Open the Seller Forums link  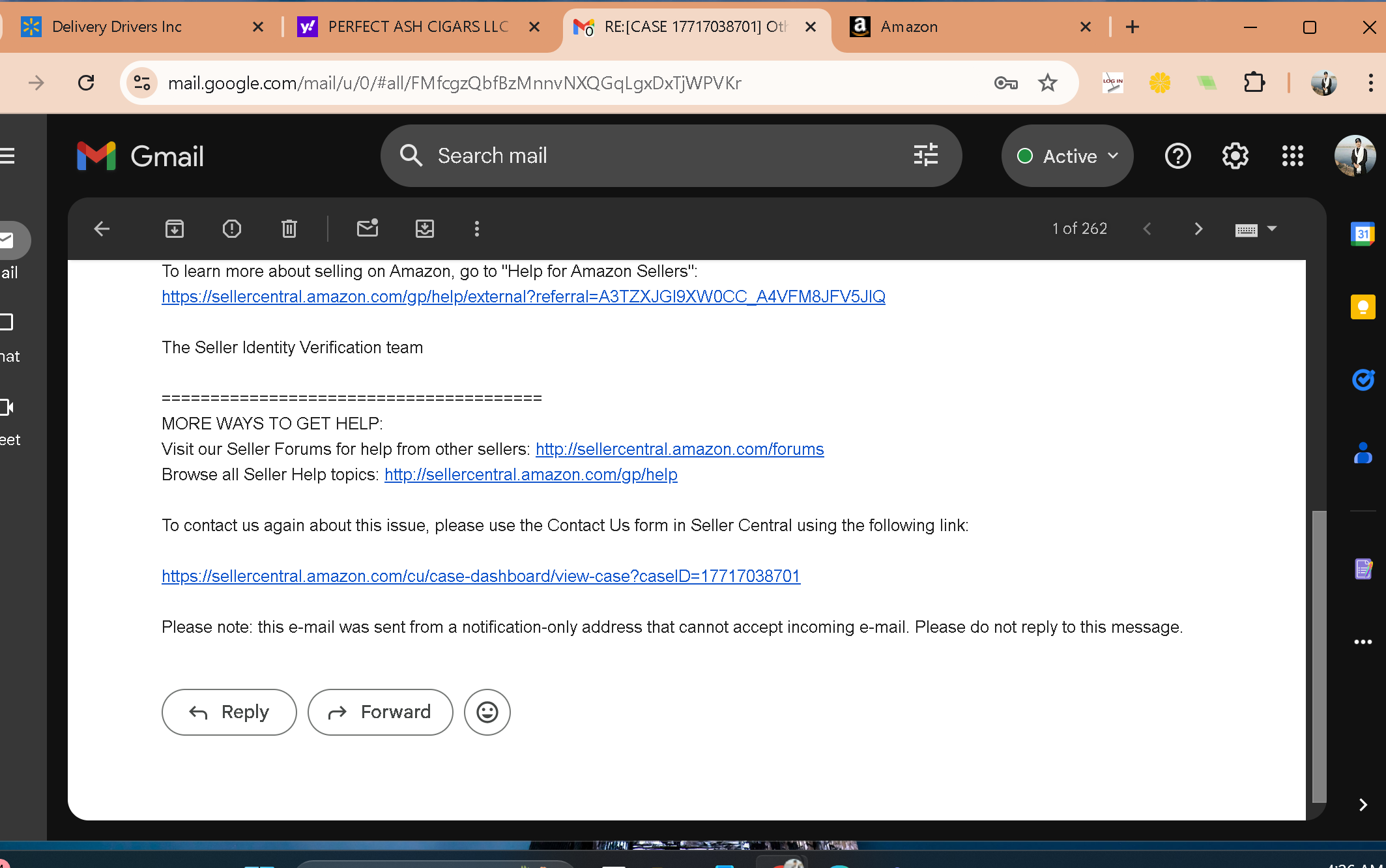[680, 449]
